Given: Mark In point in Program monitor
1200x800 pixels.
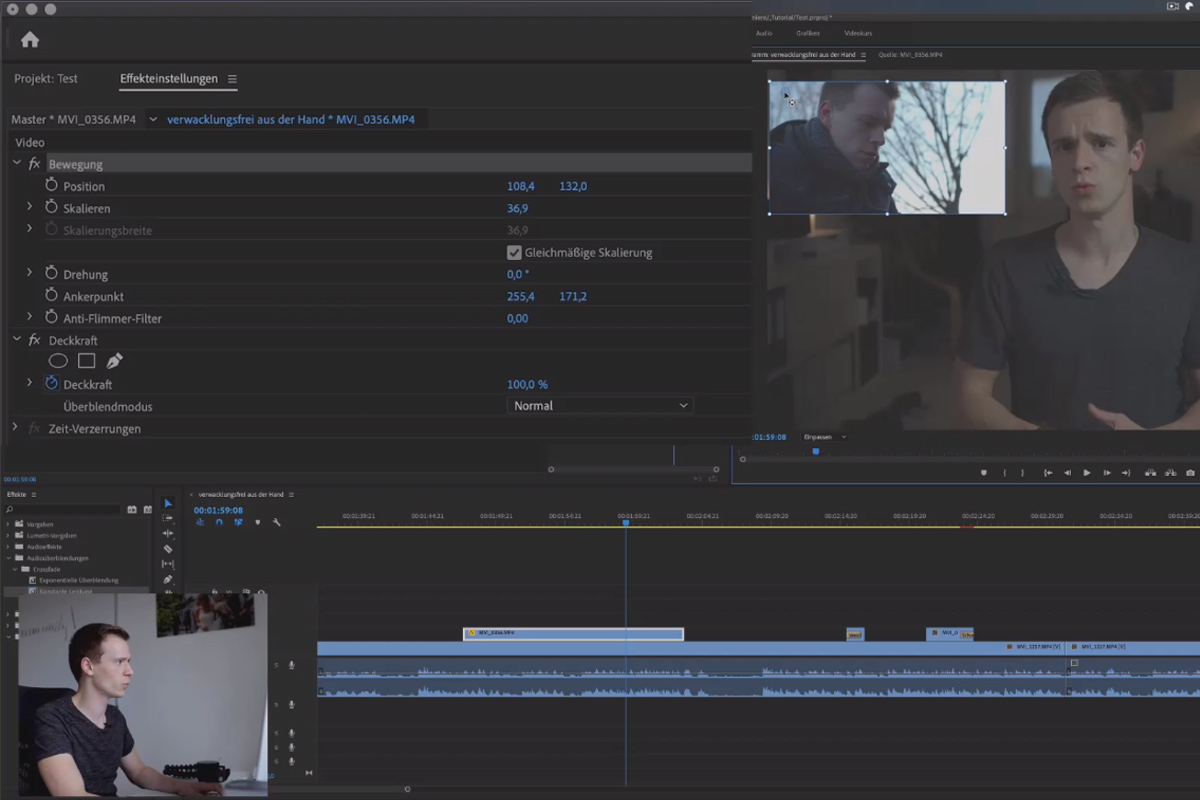Looking at the screenshot, I should (x=1005, y=473).
